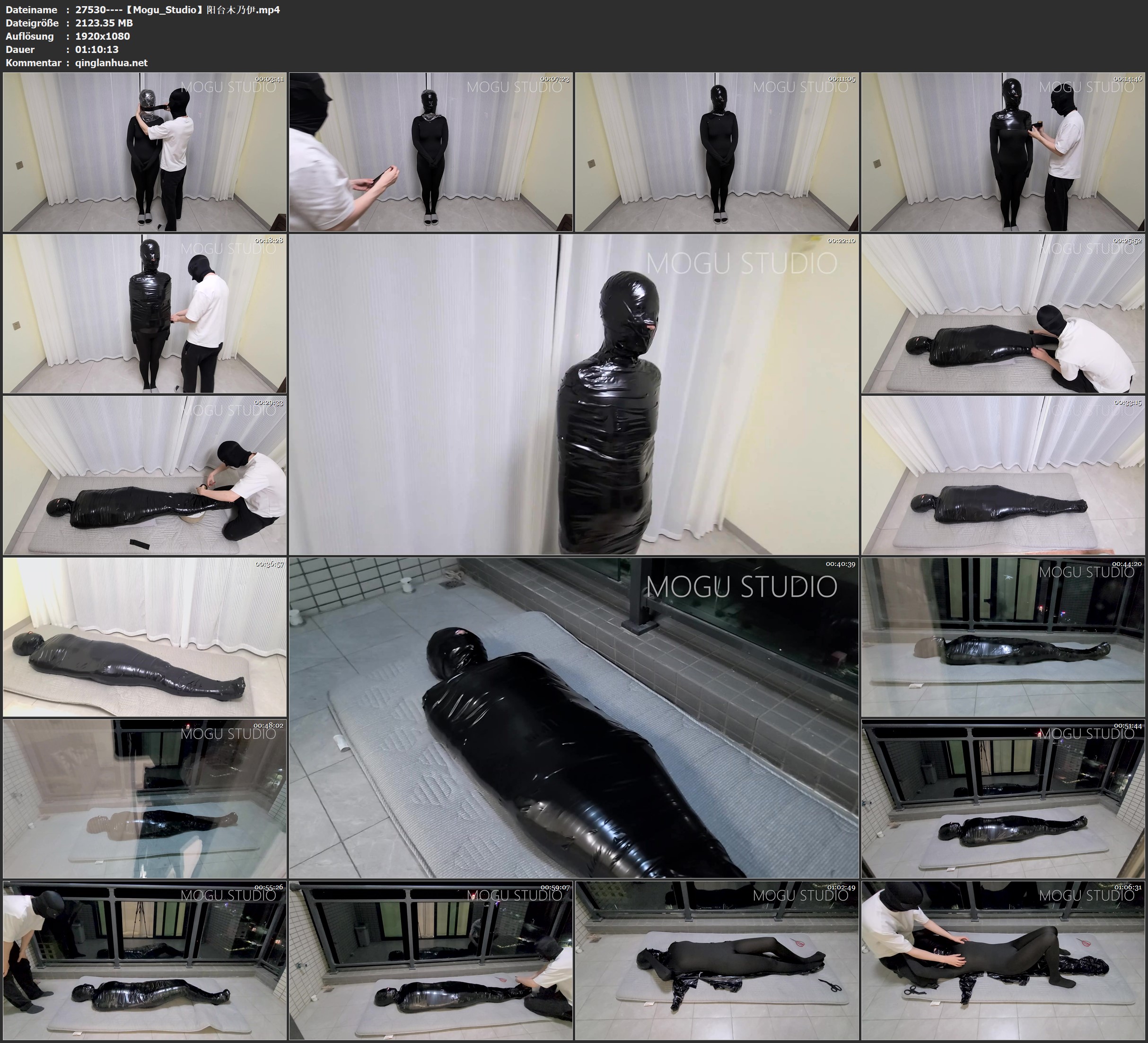Screen dimensions: 1148x1043
Task: Open the thumbnail at 00:11:05
Action: click(x=717, y=152)
